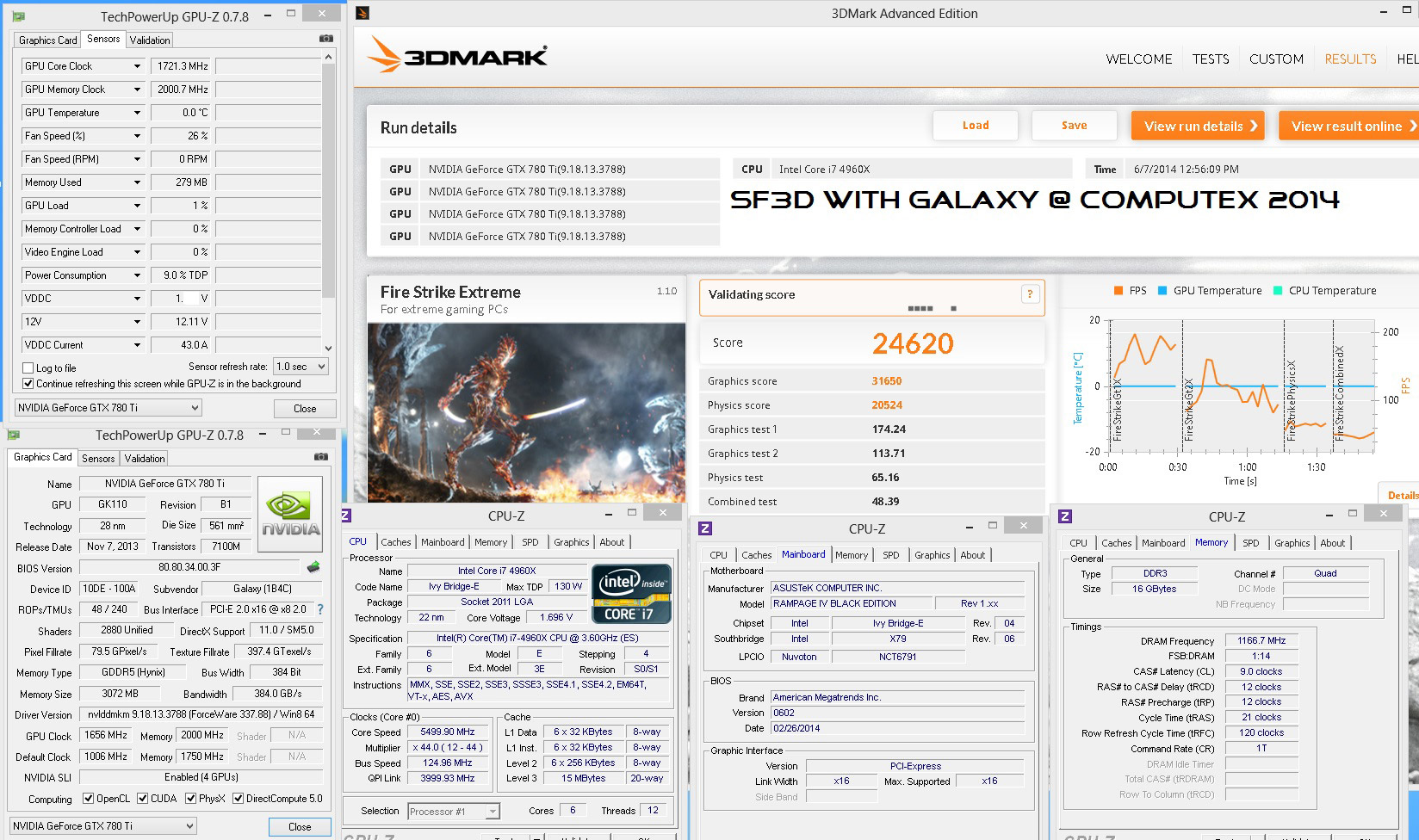Click the question mark next to Bus Interface
This screenshot has width=1419, height=840.
(x=320, y=609)
